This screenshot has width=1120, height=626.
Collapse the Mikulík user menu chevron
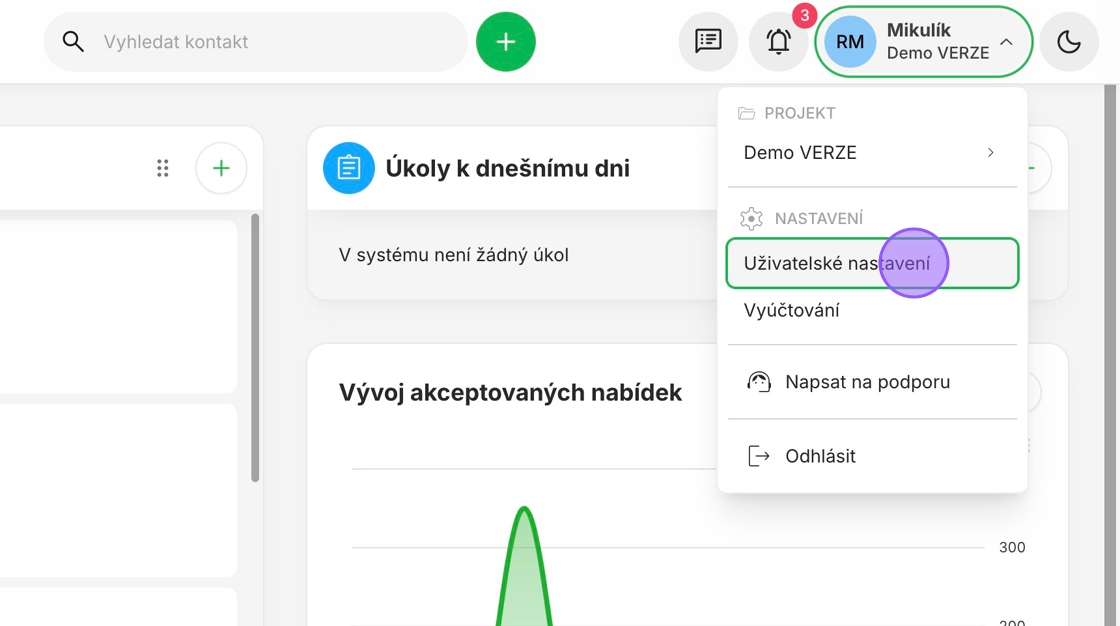[x=1006, y=41]
